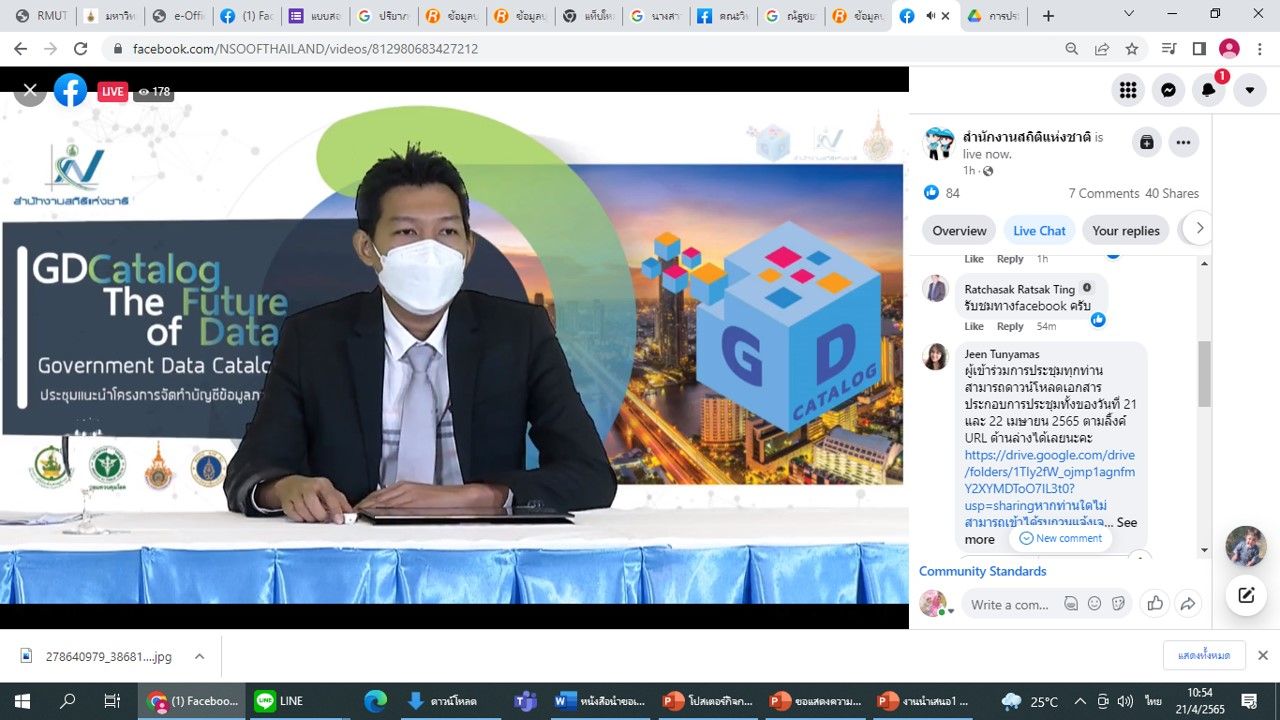
Task: Go back in Chrome
Action: [x=22, y=48]
